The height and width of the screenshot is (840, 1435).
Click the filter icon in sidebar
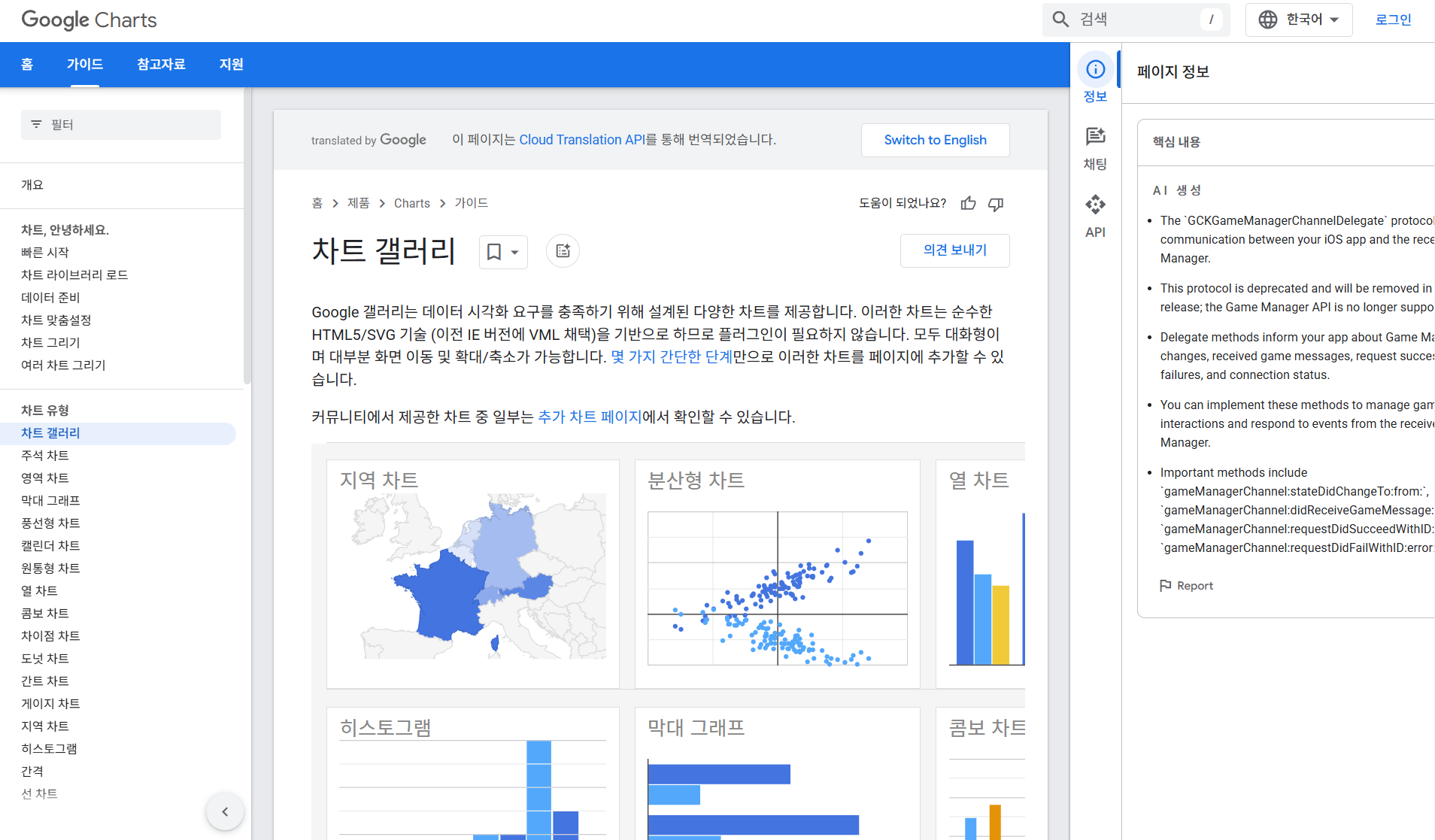(36, 125)
